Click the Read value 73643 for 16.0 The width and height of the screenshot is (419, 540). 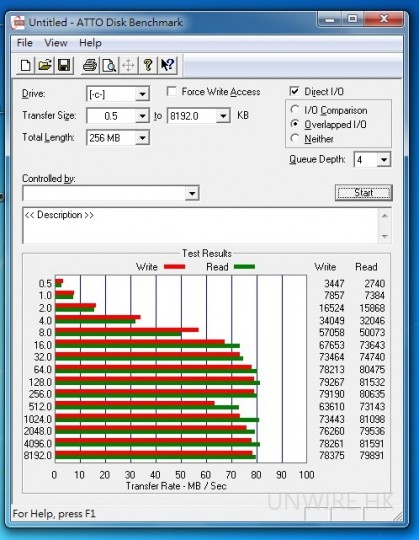point(372,345)
